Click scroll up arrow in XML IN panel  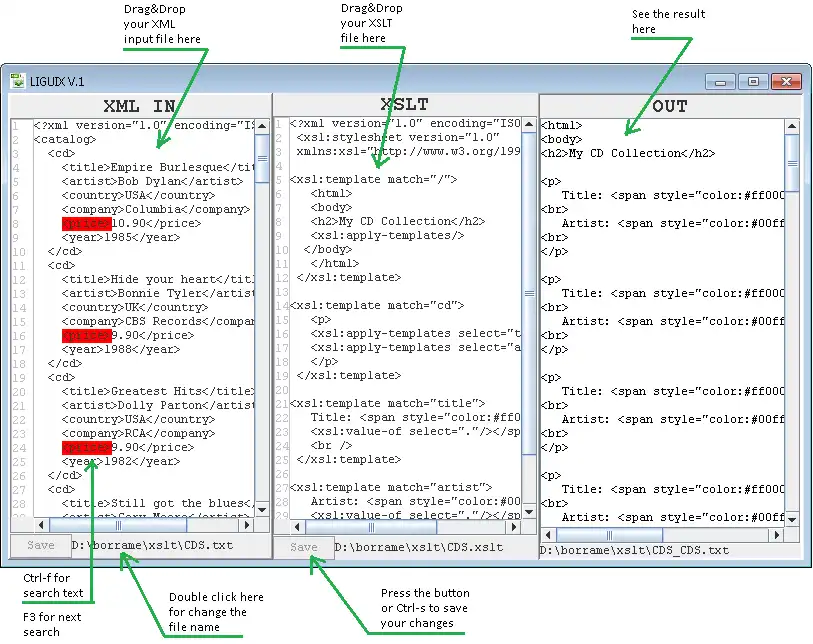[262, 126]
